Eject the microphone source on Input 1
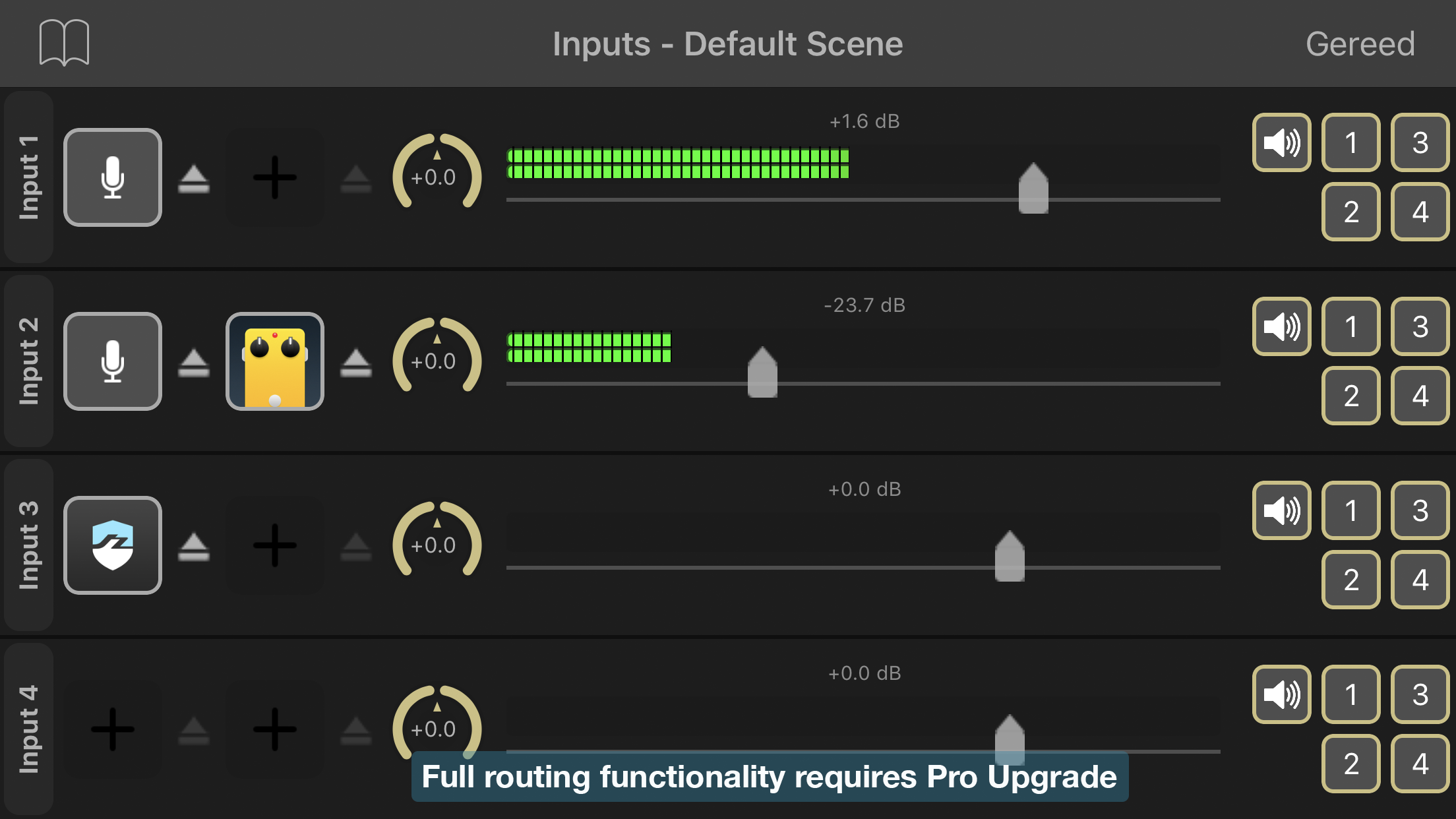1456x819 pixels. click(194, 179)
